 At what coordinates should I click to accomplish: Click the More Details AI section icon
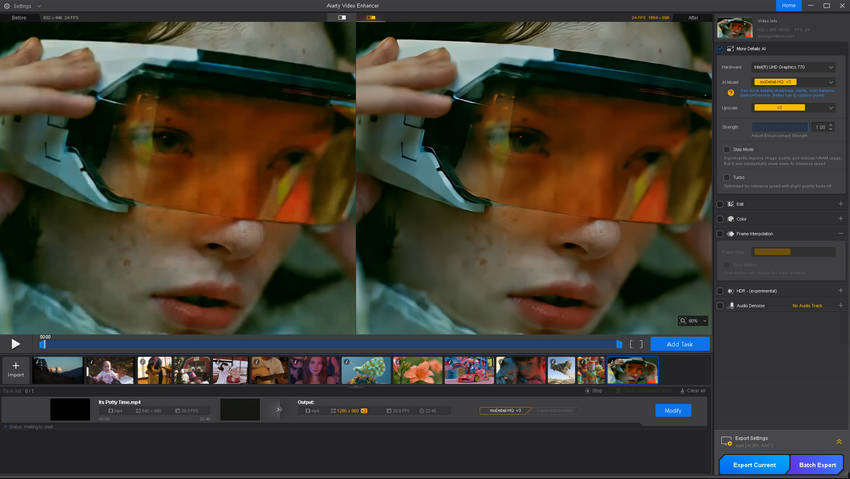730,49
